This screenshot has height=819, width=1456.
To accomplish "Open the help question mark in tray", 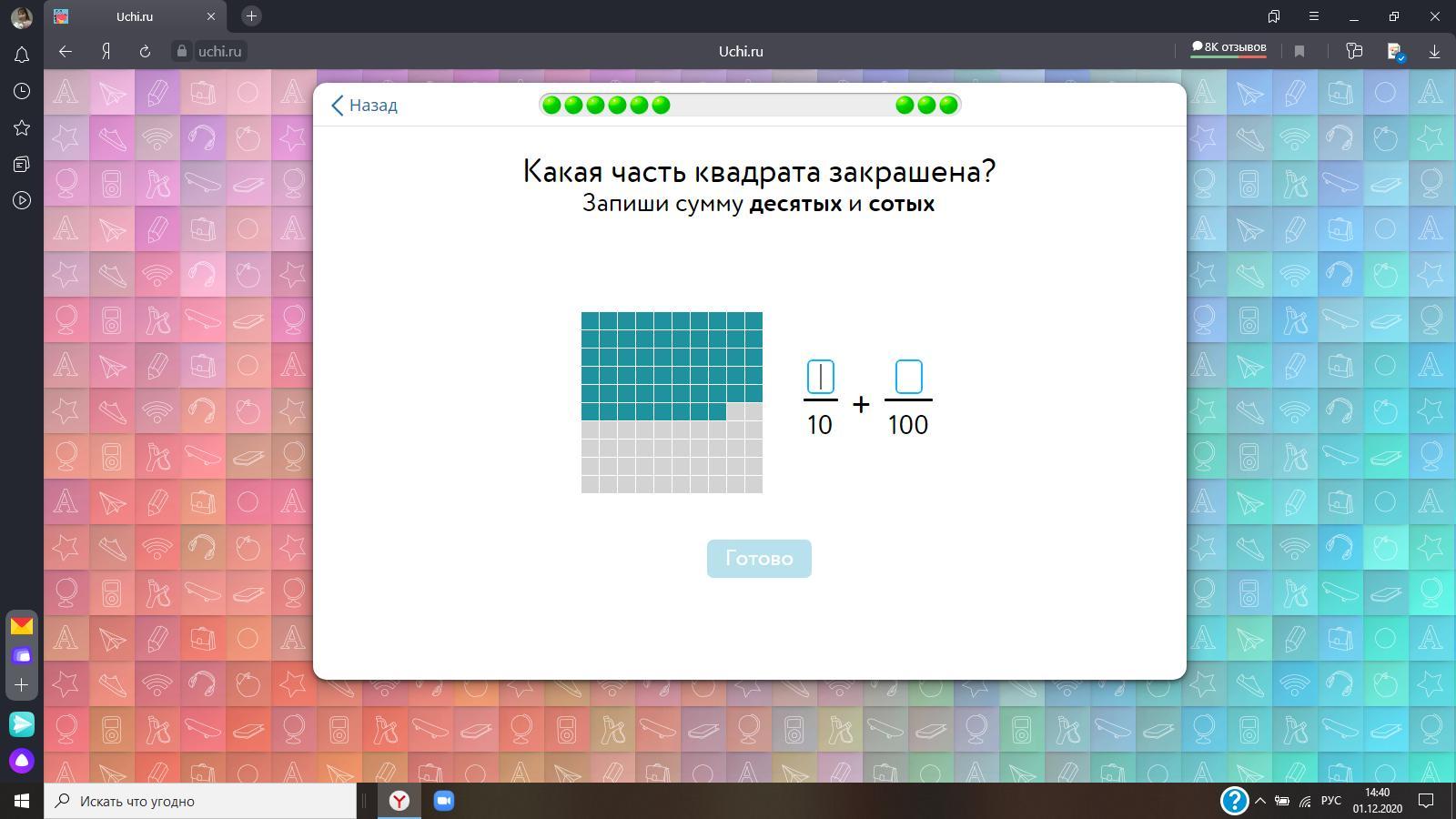I will pyautogui.click(x=1234, y=801).
